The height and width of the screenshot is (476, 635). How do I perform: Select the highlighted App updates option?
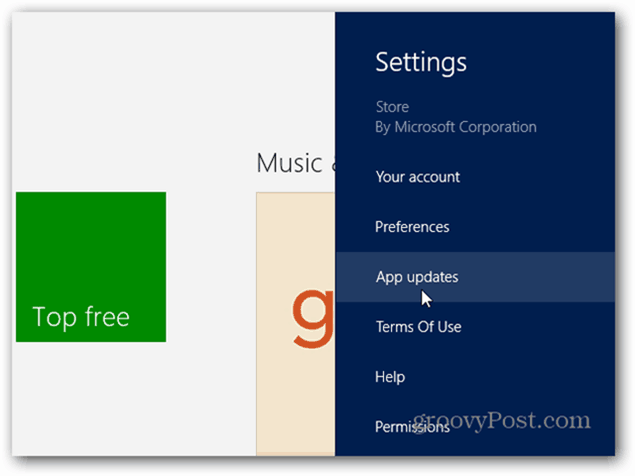475,277
